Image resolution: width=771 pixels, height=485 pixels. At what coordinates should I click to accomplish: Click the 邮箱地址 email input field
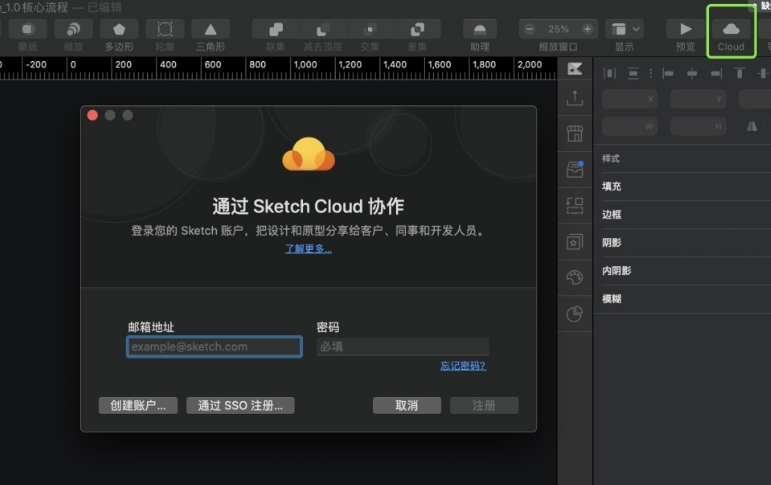coord(214,347)
